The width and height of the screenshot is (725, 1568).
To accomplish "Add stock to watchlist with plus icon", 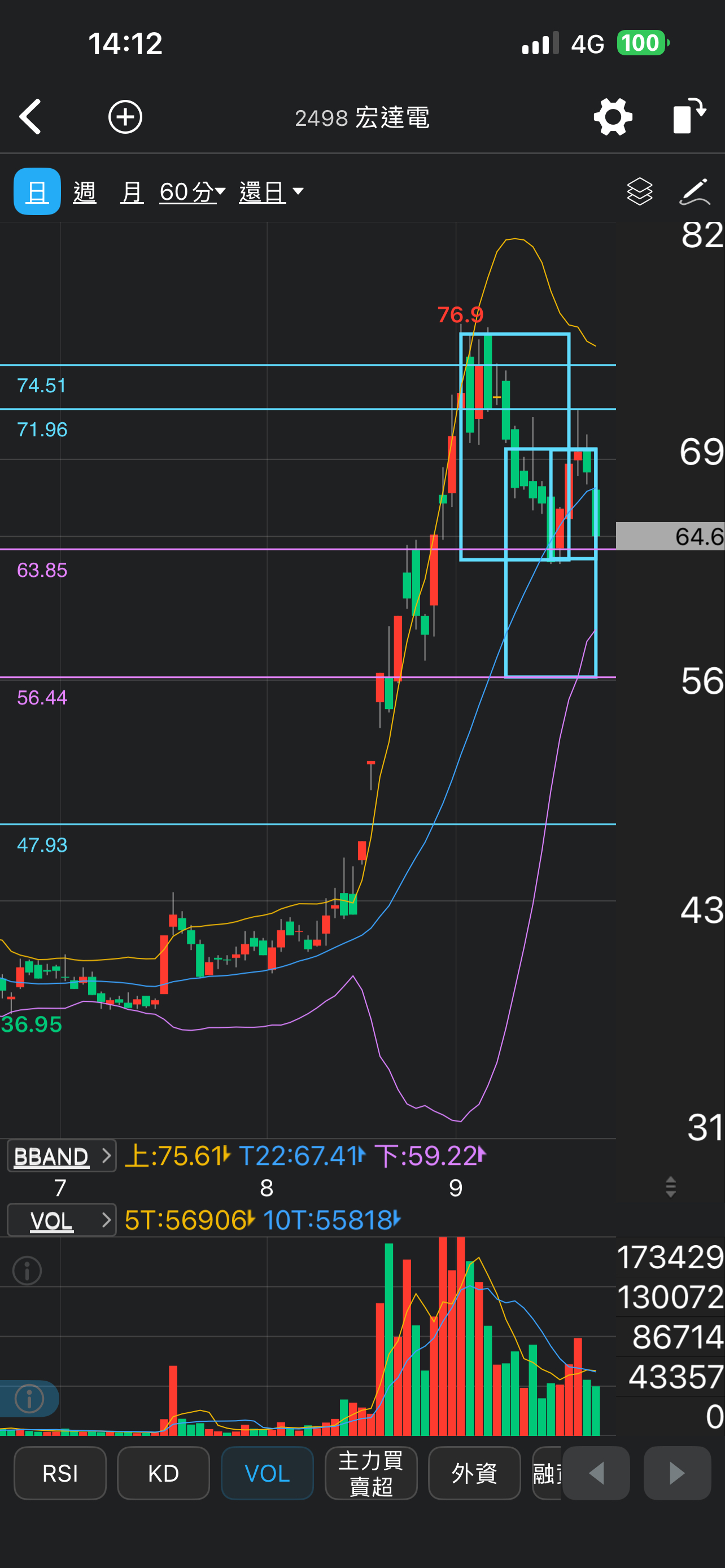I will point(125,116).
